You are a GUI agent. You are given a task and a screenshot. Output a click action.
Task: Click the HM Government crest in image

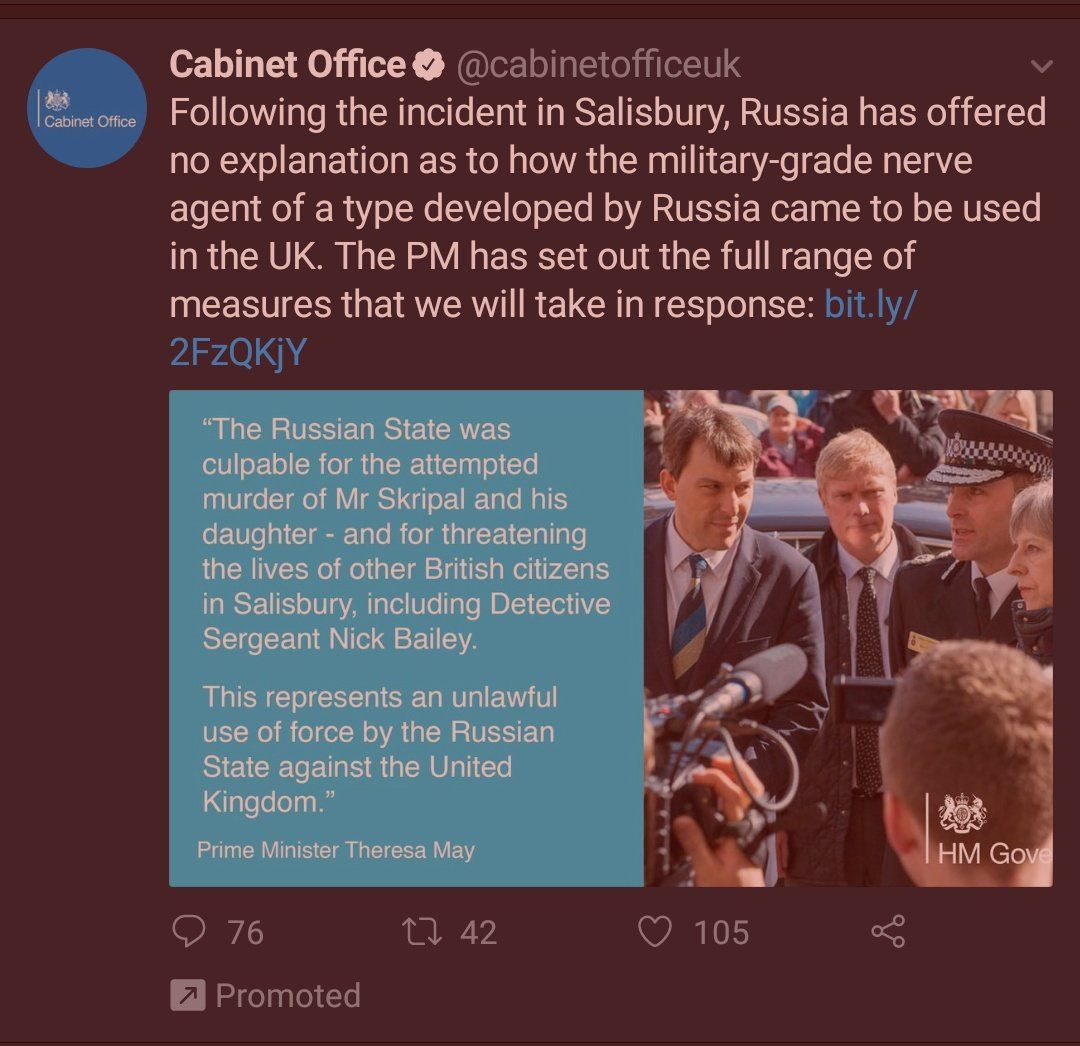tap(963, 811)
